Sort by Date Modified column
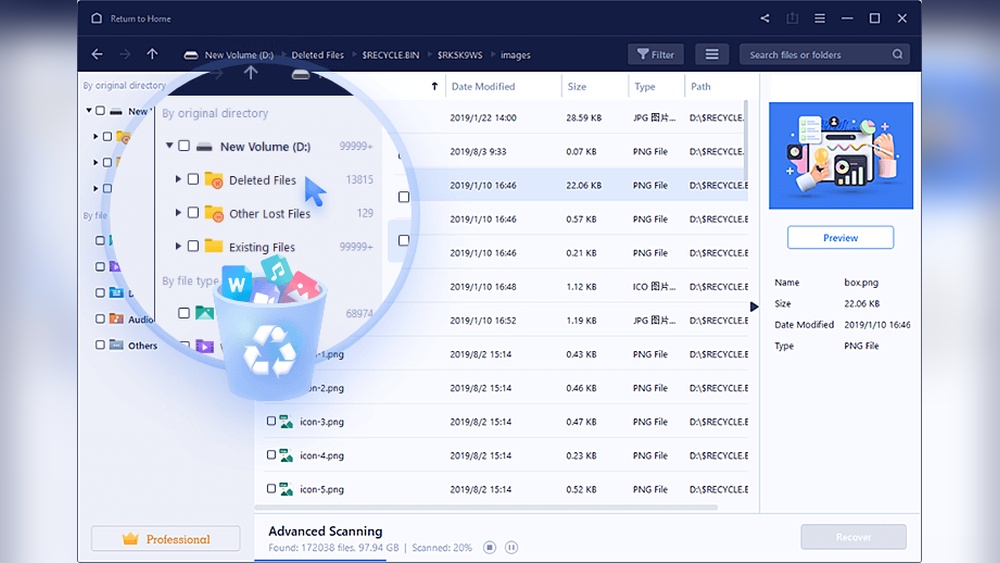The height and width of the screenshot is (563, 1000). (x=483, y=86)
